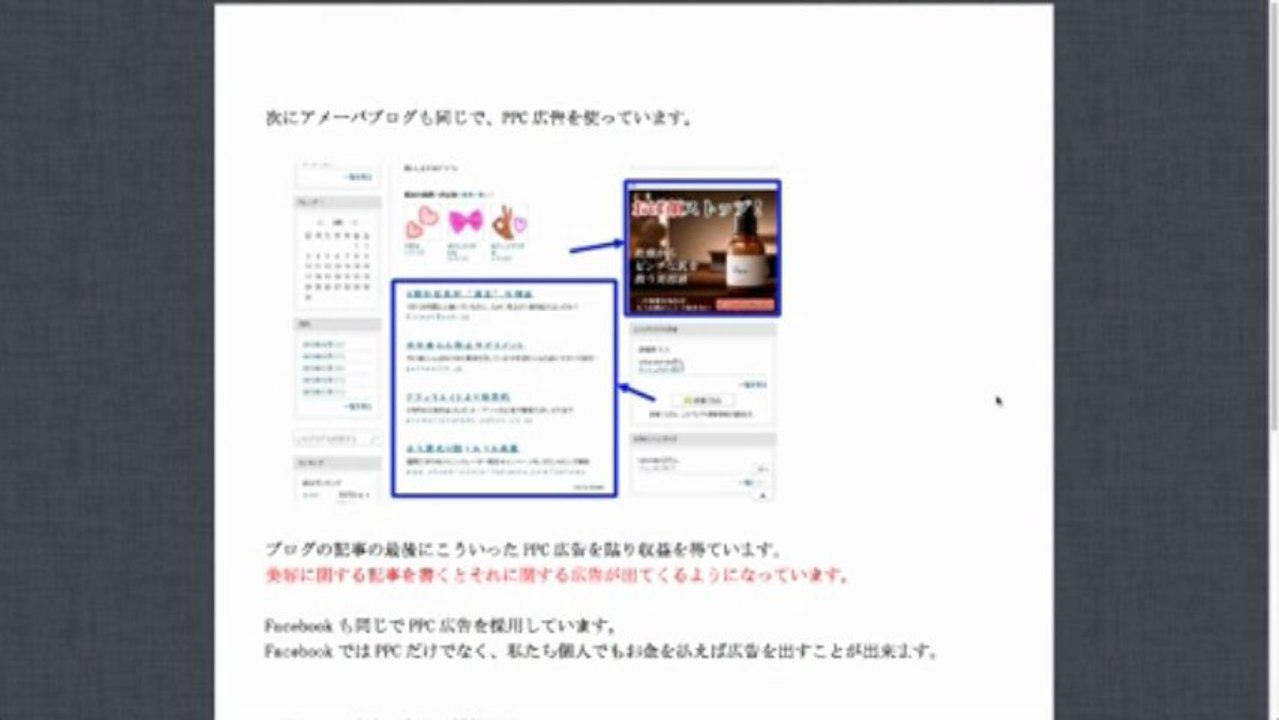1279x720 pixels.
Task: Select the heading line starting with 次にアメーバブログも同じで
Action: pyautogui.click(x=479, y=118)
